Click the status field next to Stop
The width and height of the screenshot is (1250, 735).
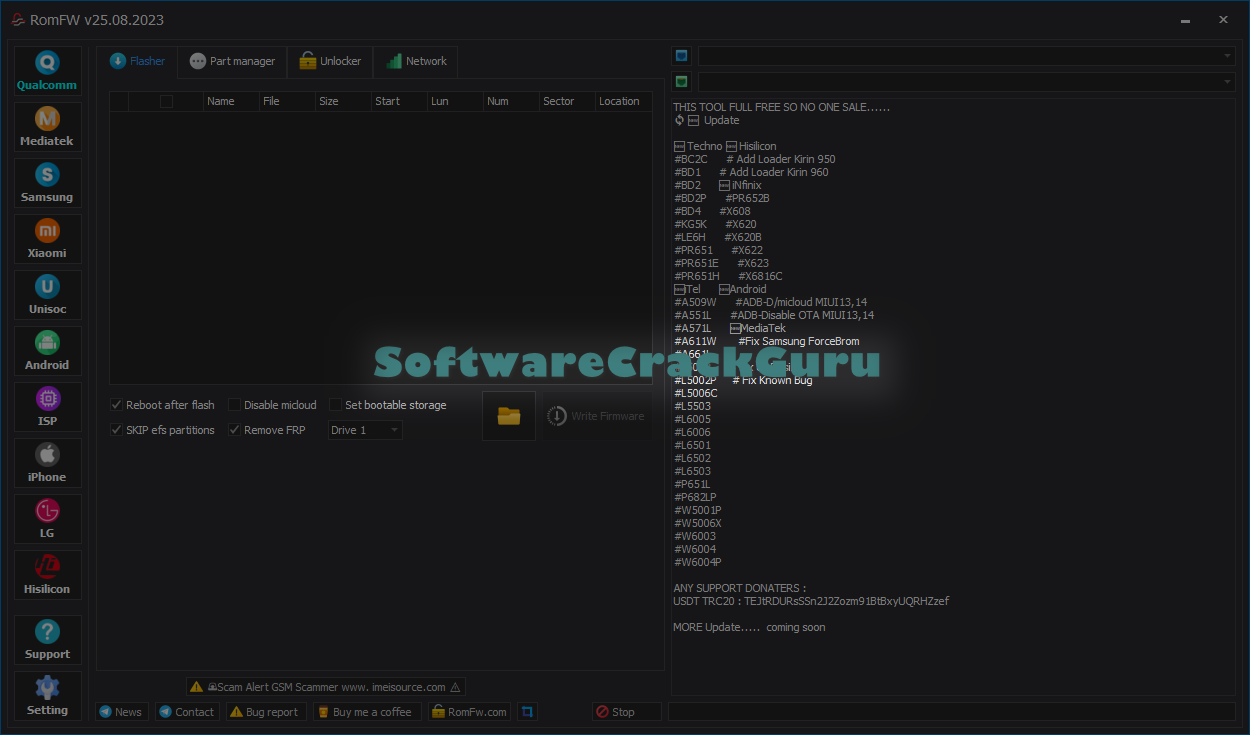click(952, 712)
